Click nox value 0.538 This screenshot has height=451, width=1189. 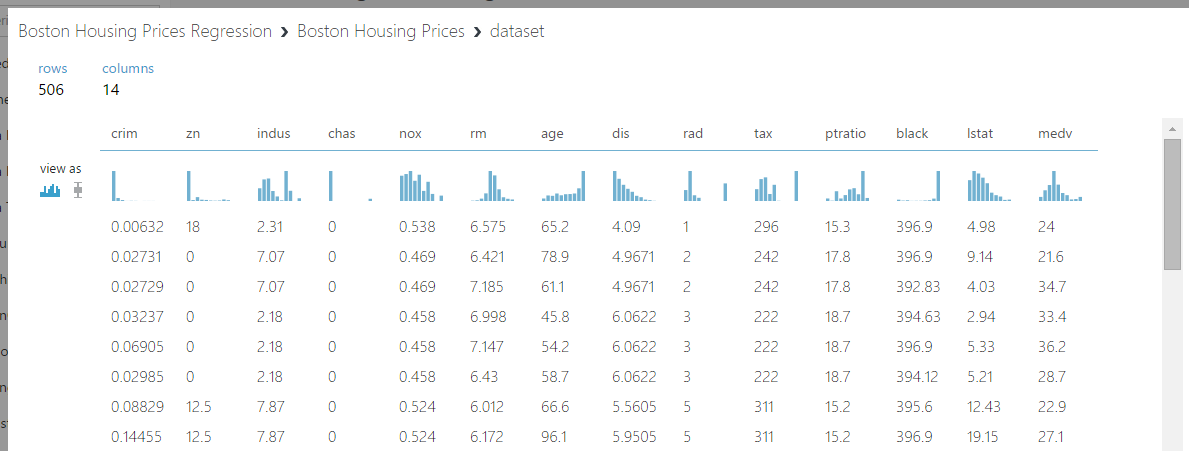click(417, 227)
